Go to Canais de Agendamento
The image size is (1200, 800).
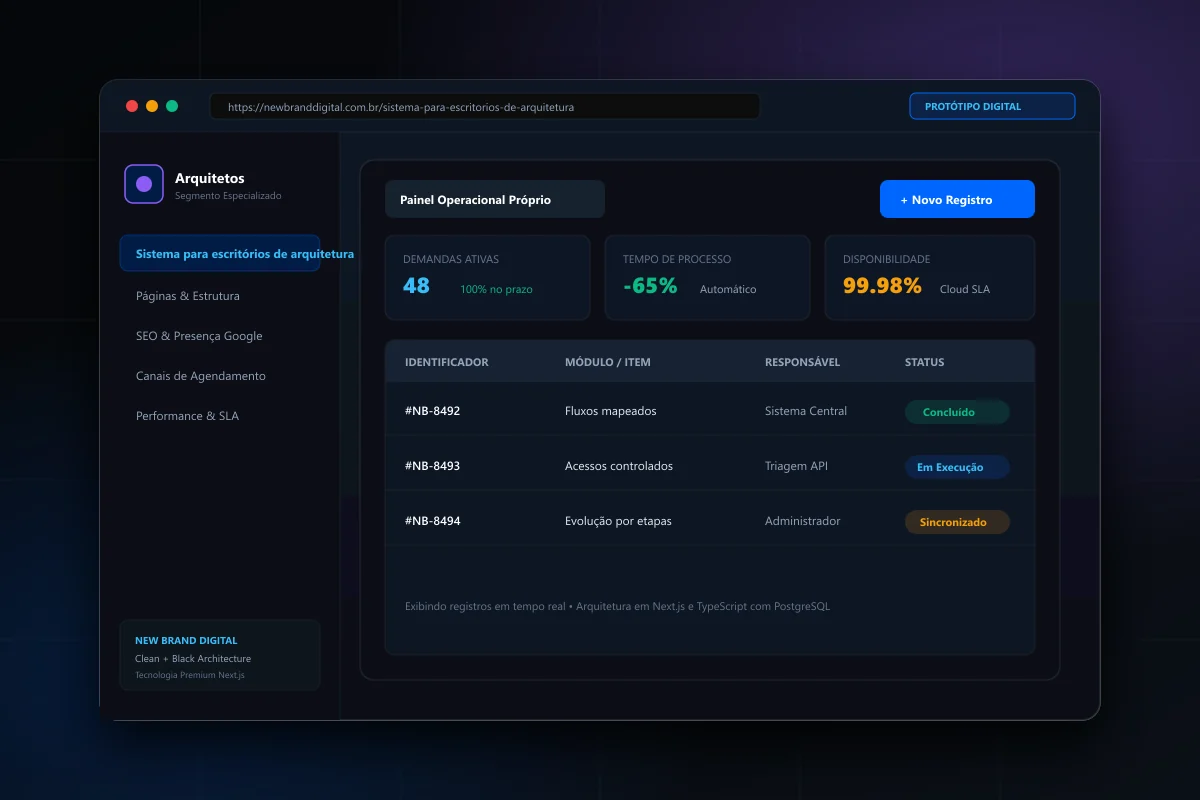point(201,376)
